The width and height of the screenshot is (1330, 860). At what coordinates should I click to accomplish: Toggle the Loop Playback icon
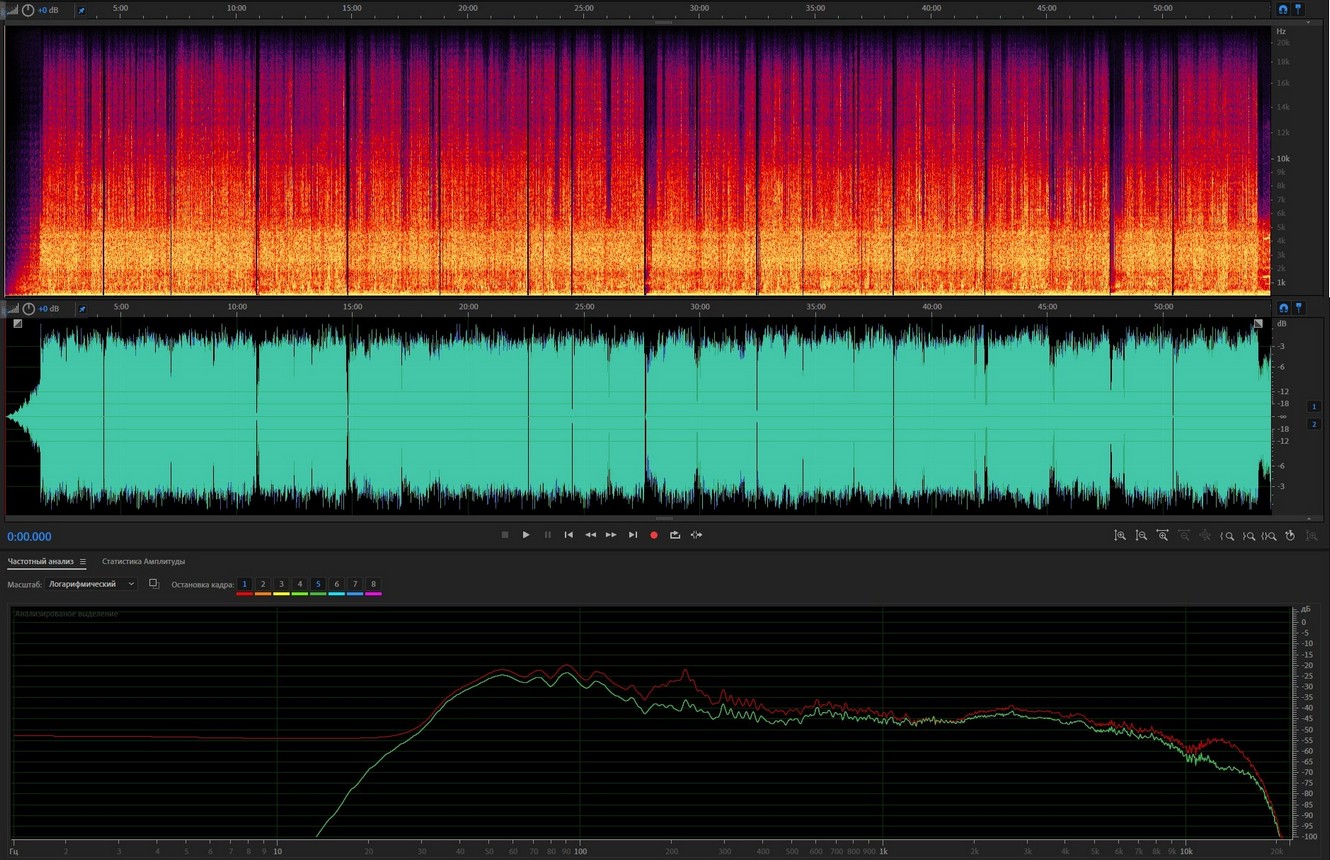(x=675, y=535)
